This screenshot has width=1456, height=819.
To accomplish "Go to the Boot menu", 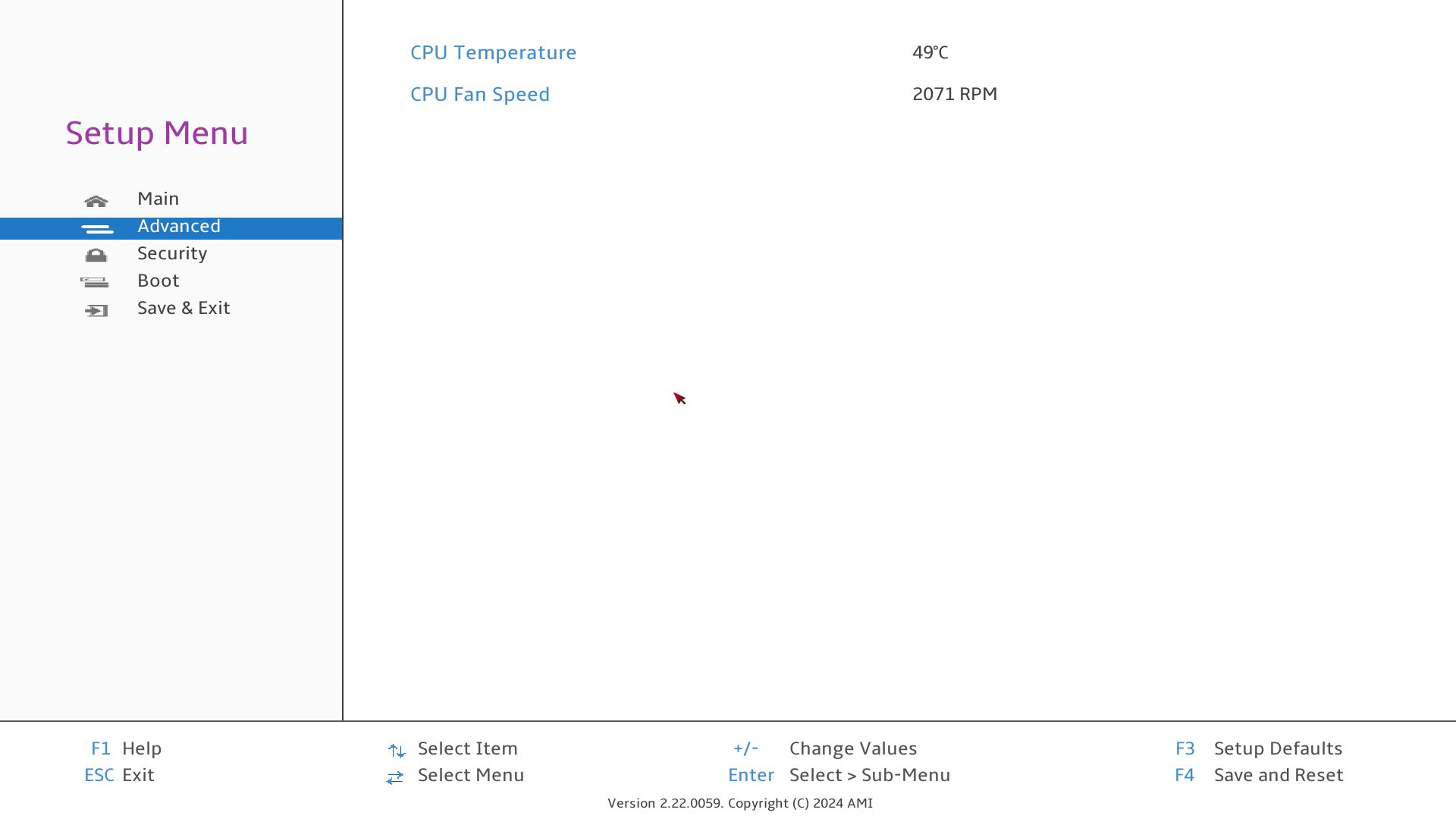I will 158,281.
